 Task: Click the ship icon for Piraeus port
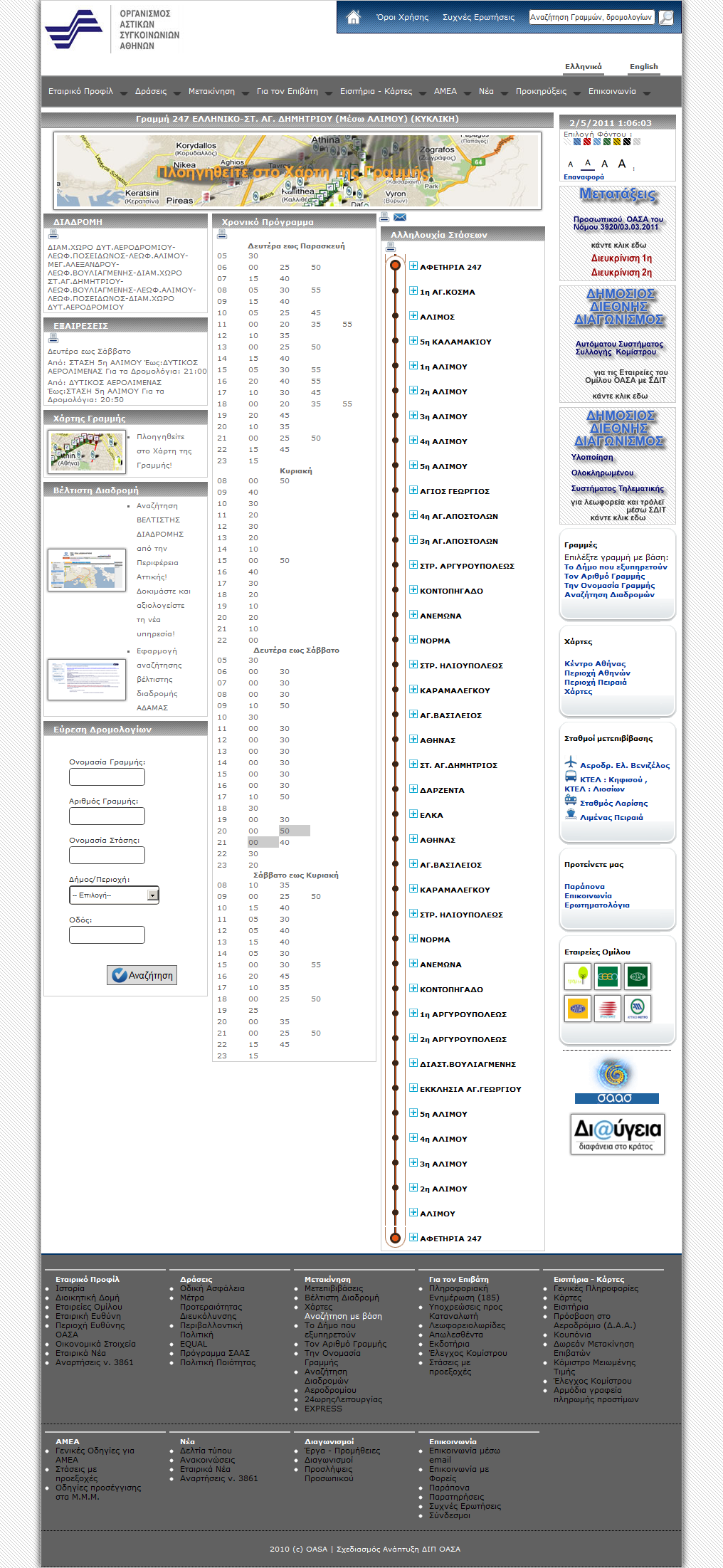tap(570, 815)
